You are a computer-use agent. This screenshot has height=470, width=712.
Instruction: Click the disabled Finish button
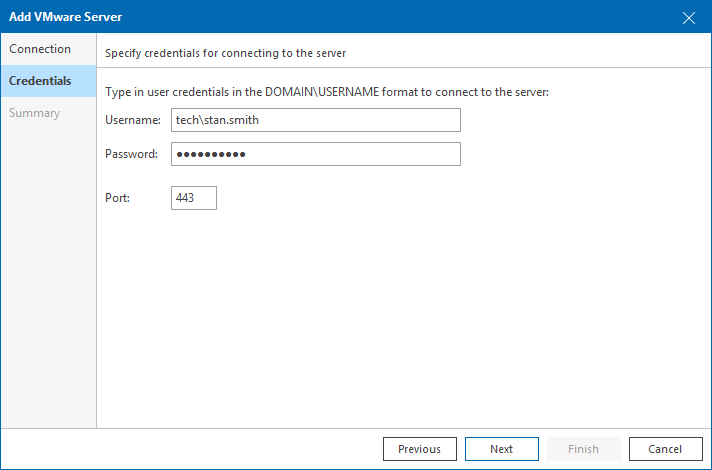point(583,449)
